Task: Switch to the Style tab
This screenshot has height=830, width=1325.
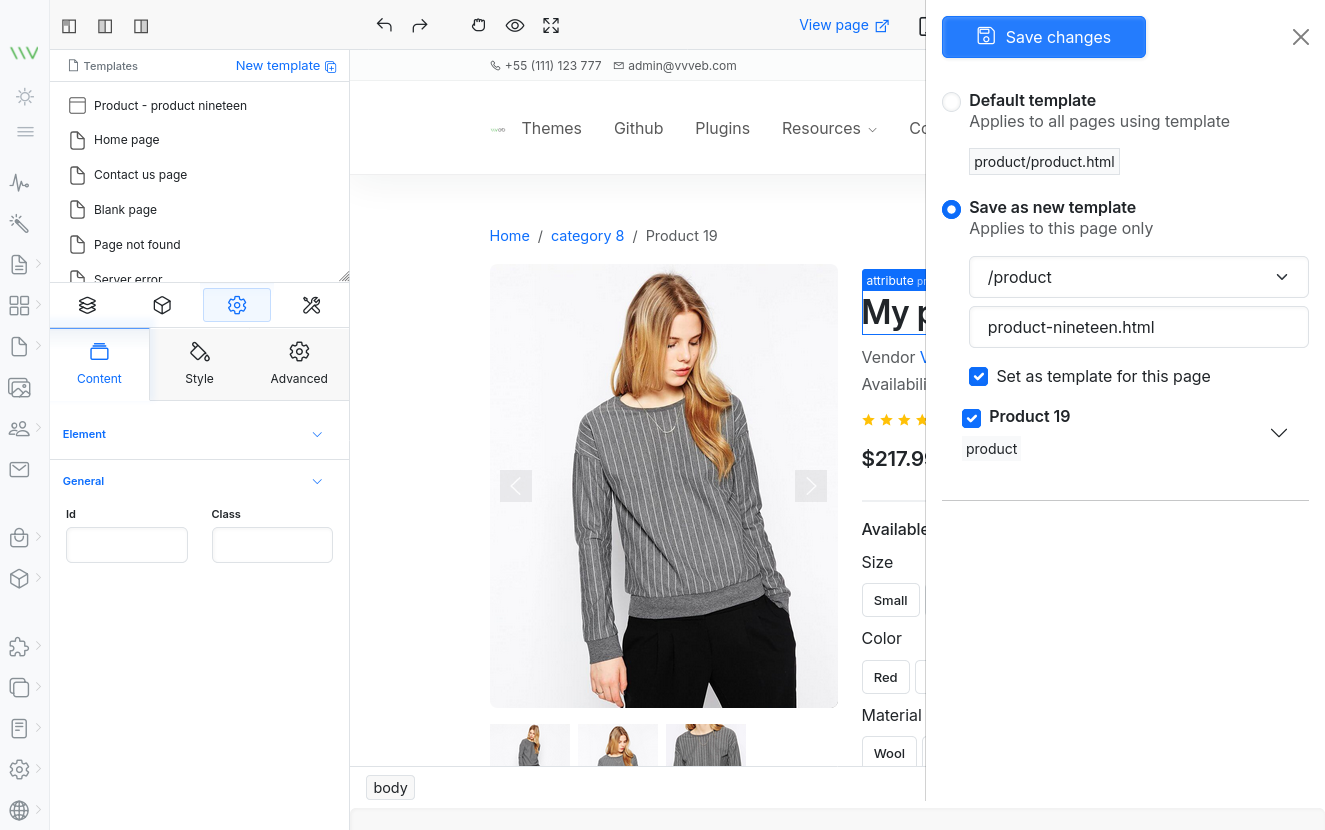Action: click(x=199, y=363)
